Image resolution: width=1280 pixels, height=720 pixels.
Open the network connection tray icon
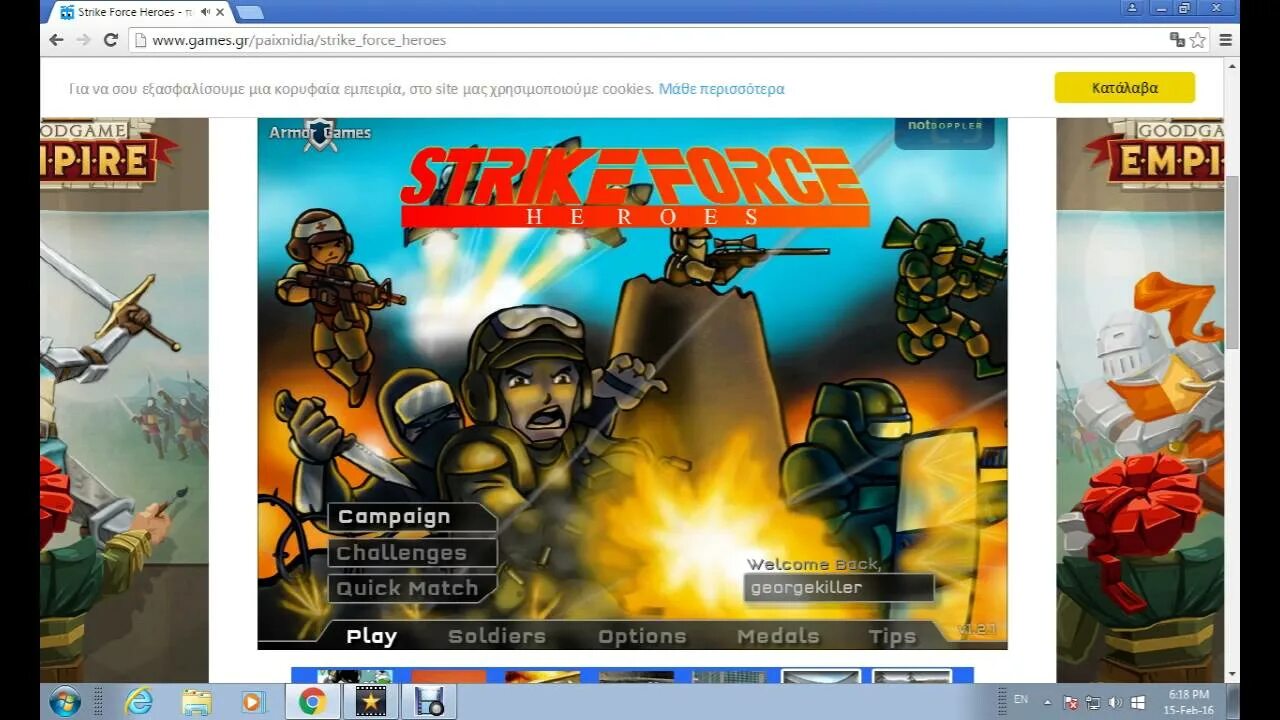(x=1093, y=702)
